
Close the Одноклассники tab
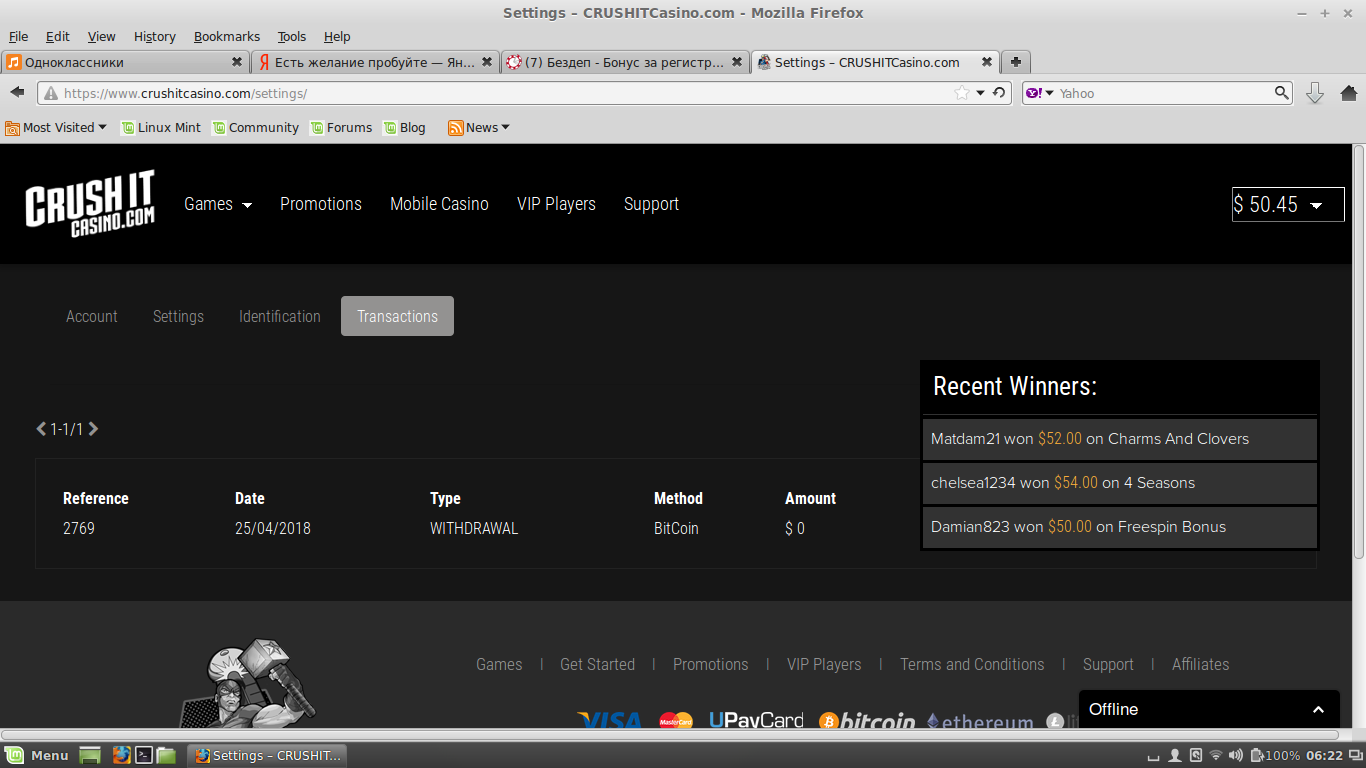[237, 62]
